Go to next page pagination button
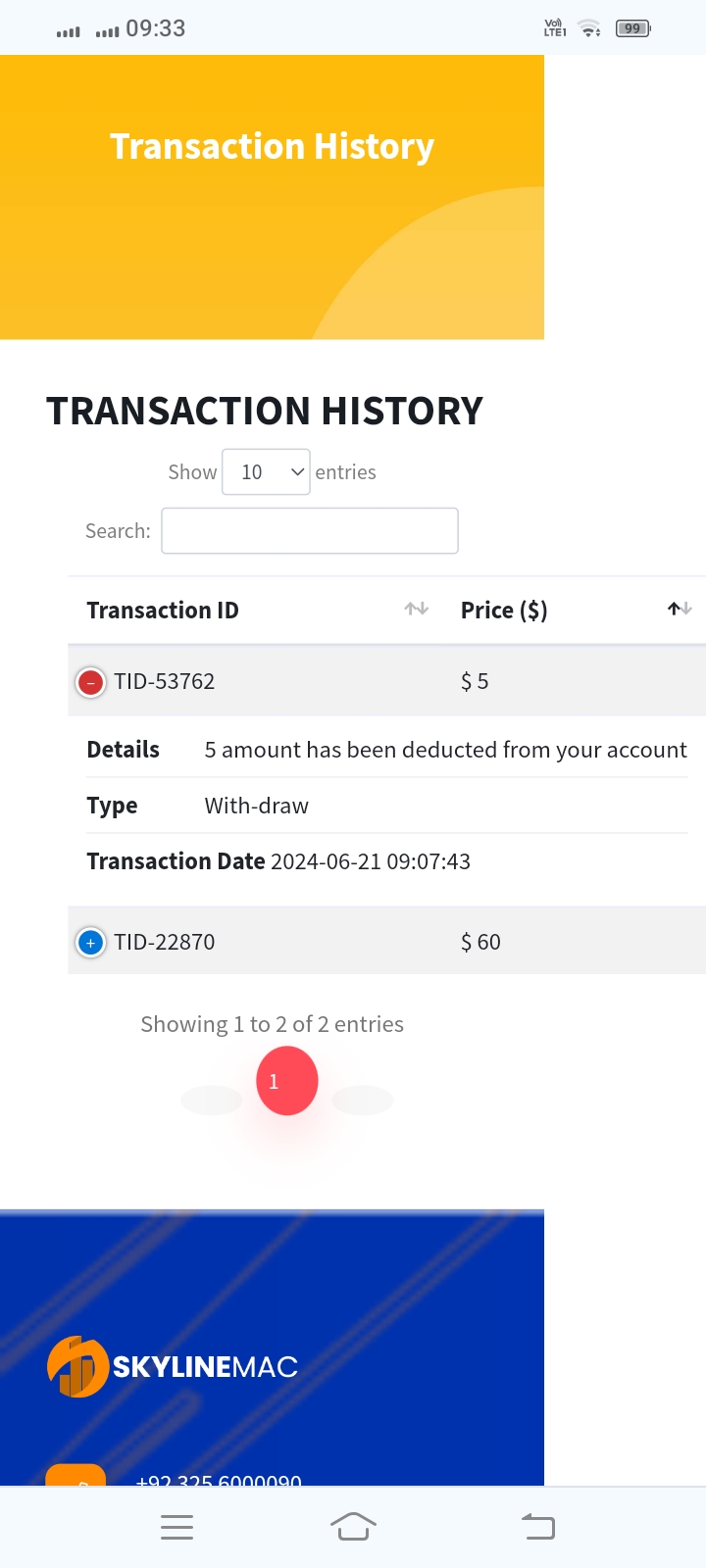Screen dimensions: 706x1568 pyautogui.click(x=363, y=1100)
